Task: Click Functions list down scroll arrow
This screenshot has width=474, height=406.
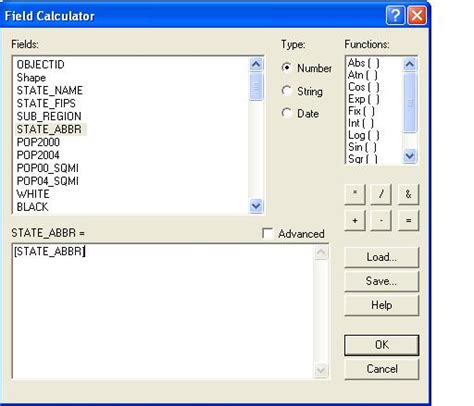Action: pyautogui.click(x=410, y=156)
